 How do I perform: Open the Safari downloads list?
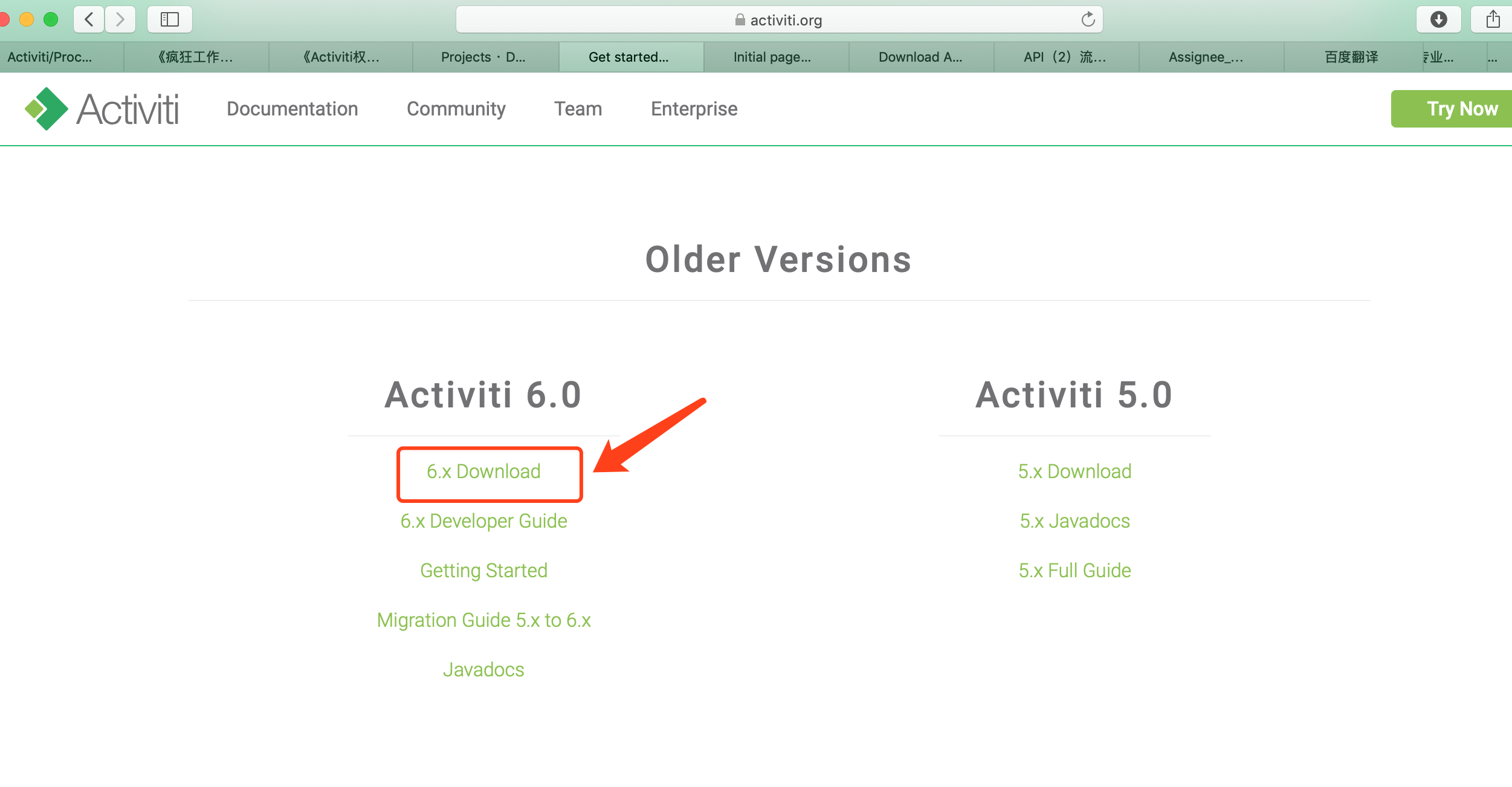point(1439,19)
